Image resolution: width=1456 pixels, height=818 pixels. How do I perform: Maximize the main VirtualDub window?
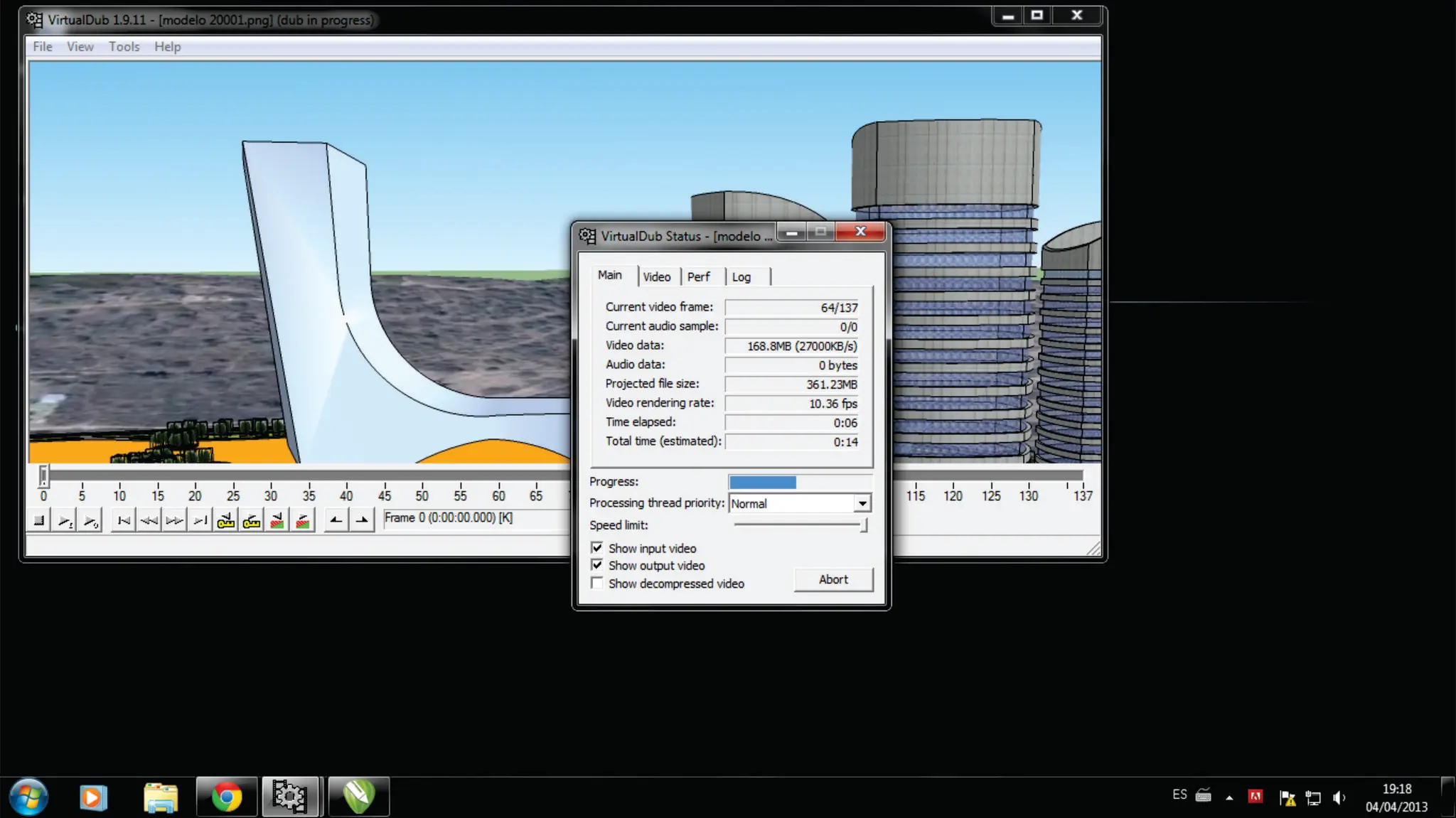pos(1037,16)
